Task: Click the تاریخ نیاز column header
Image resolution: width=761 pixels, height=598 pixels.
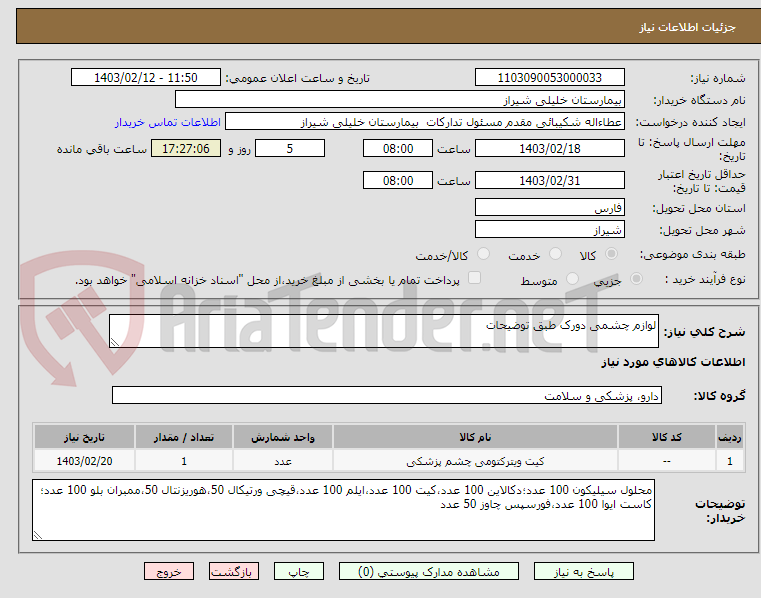Action: tap(84, 437)
